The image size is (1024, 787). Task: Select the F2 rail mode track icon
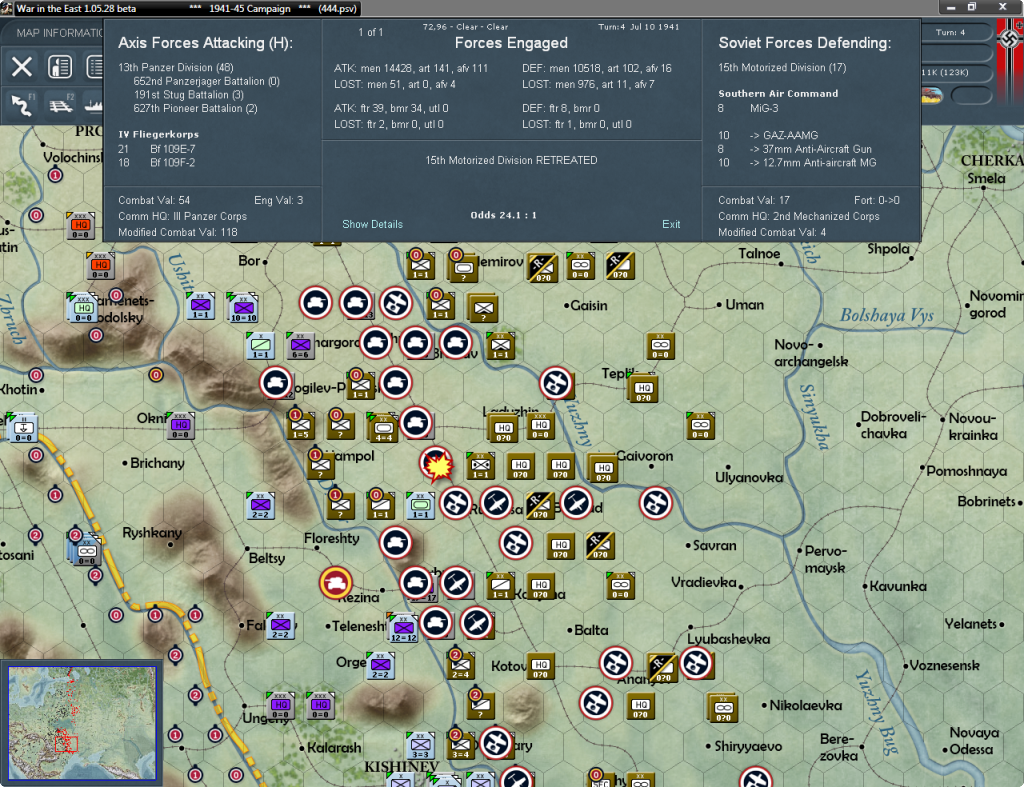(61, 105)
